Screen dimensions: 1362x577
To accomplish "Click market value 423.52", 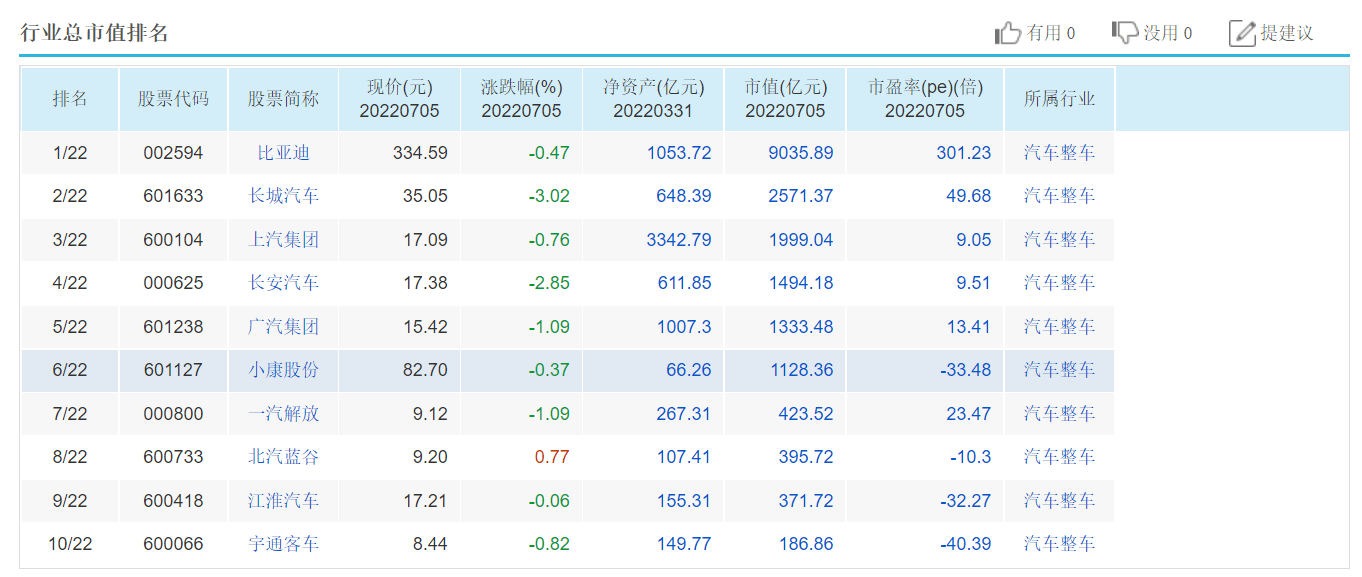I will click(806, 414).
